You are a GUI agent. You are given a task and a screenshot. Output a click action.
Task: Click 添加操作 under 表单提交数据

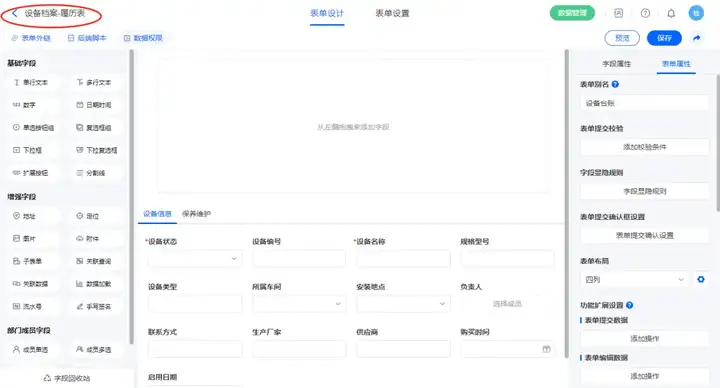pyautogui.click(x=645, y=338)
